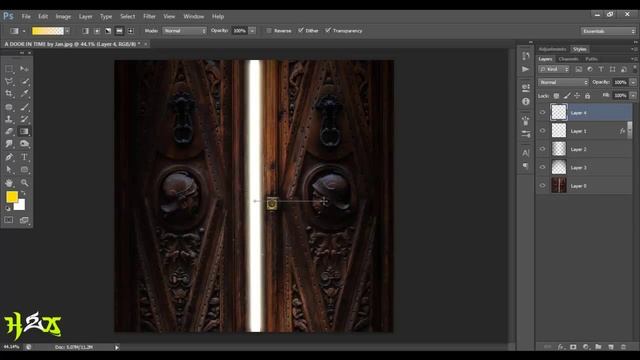
Task: Lock all layer attributes
Action: [587, 96]
